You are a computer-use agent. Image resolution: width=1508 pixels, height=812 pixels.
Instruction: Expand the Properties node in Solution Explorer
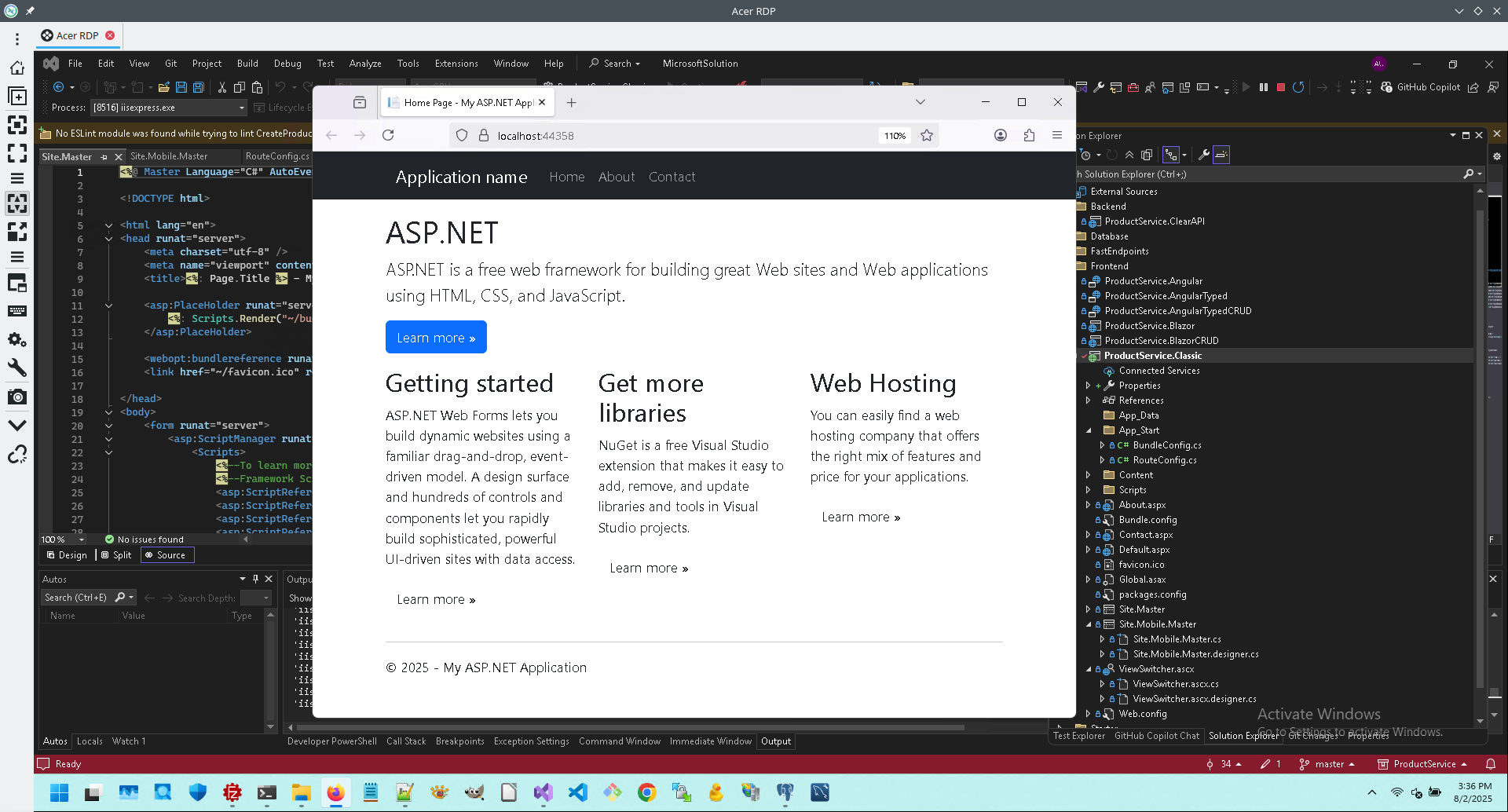tap(1088, 386)
